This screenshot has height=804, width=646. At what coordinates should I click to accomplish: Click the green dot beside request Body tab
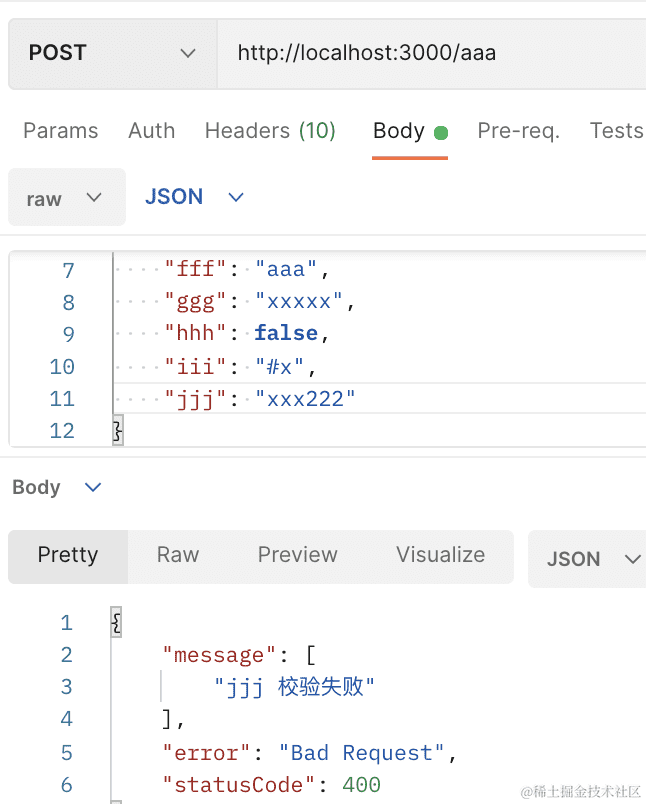click(x=441, y=133)
